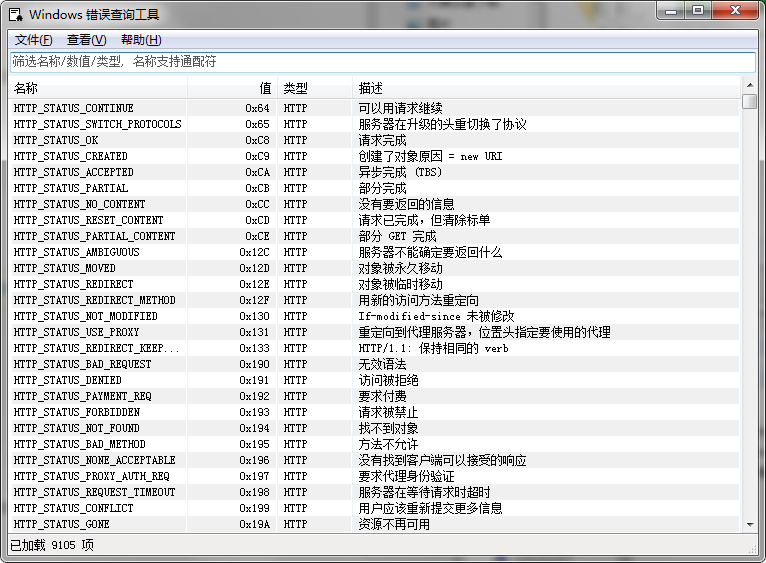The image size is (766, 563).
Task: Click the scrollbar down arrow
Action: coord(749,525)
